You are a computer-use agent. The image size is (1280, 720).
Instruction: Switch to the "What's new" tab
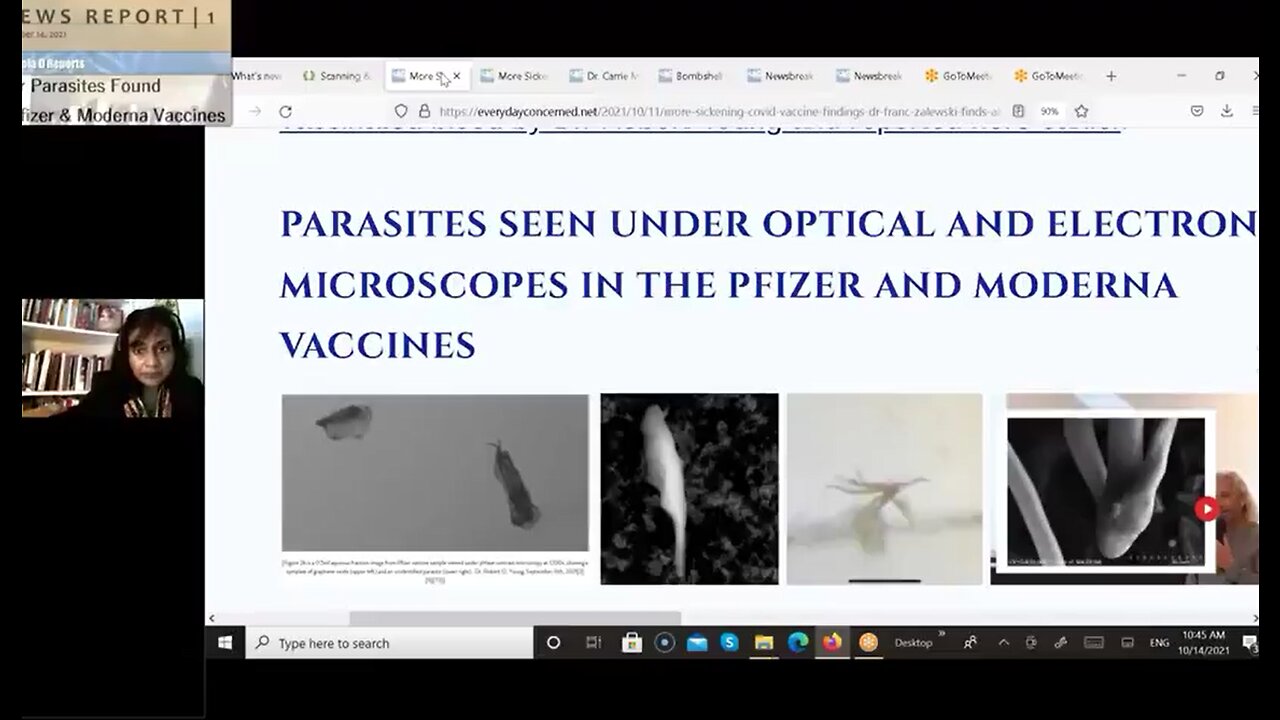coord(257,76)
